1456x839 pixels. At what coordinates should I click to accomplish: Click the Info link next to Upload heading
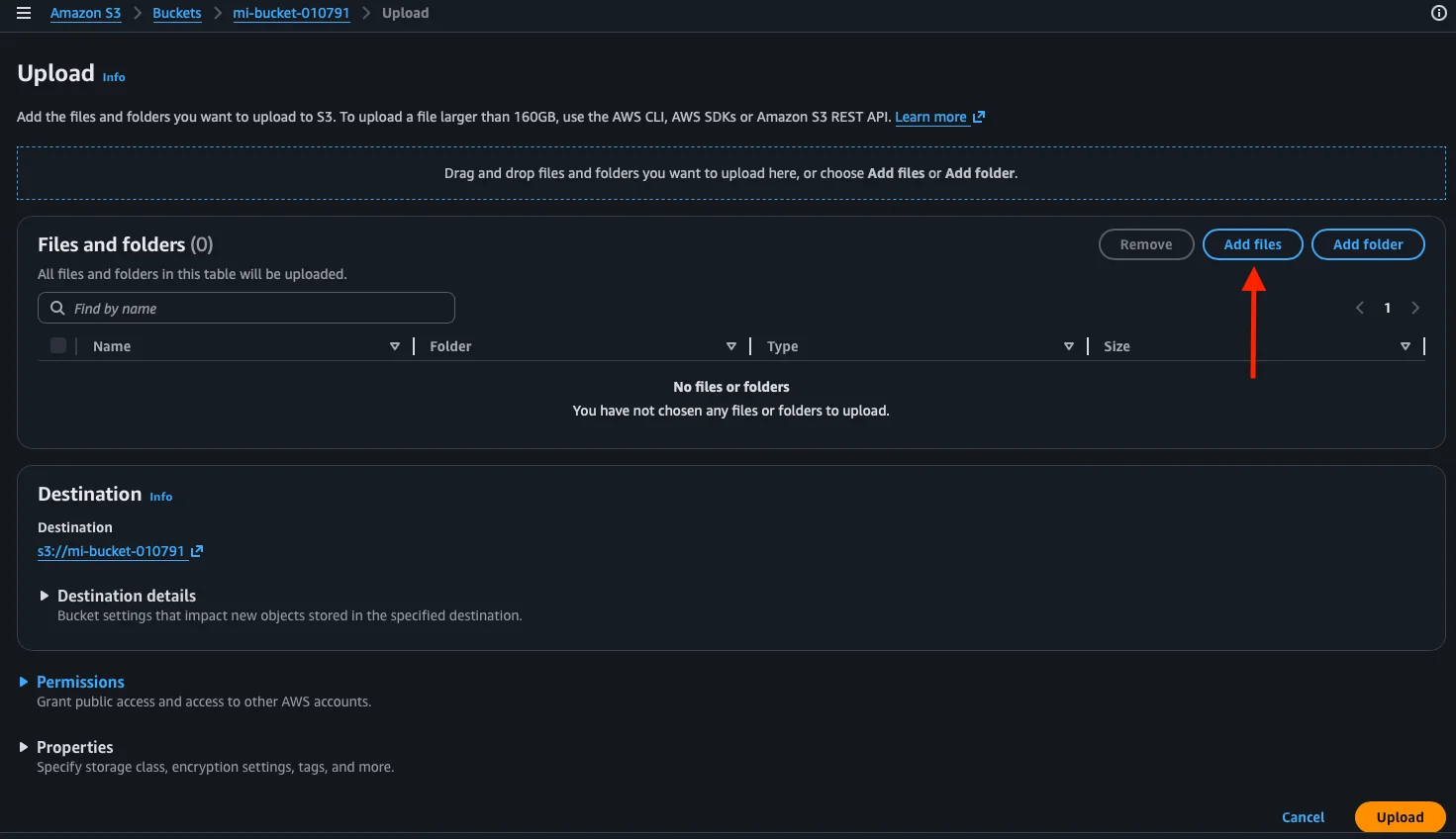[x=114, y=77]
